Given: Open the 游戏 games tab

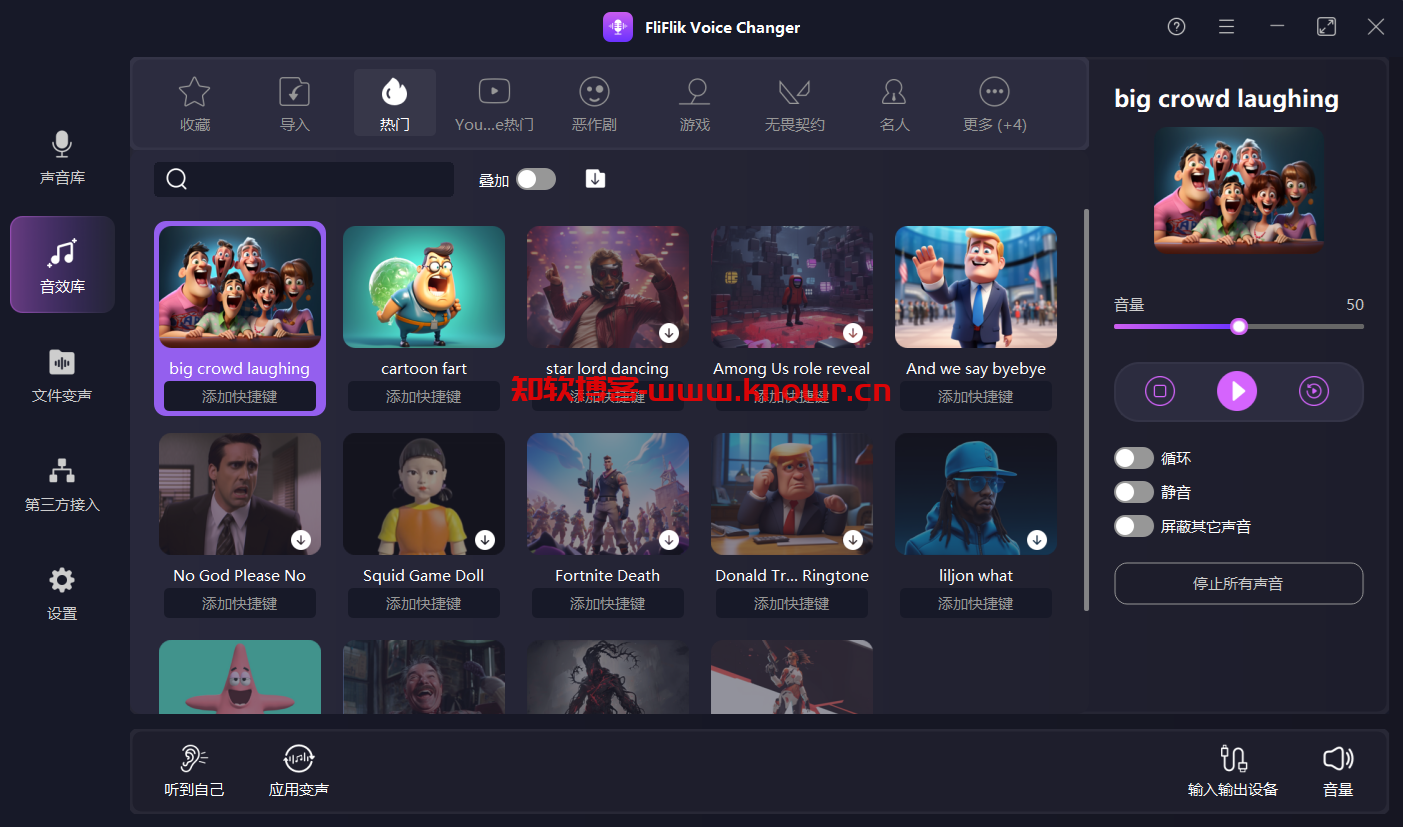Looking at the screenshot, I should (694, 103).
